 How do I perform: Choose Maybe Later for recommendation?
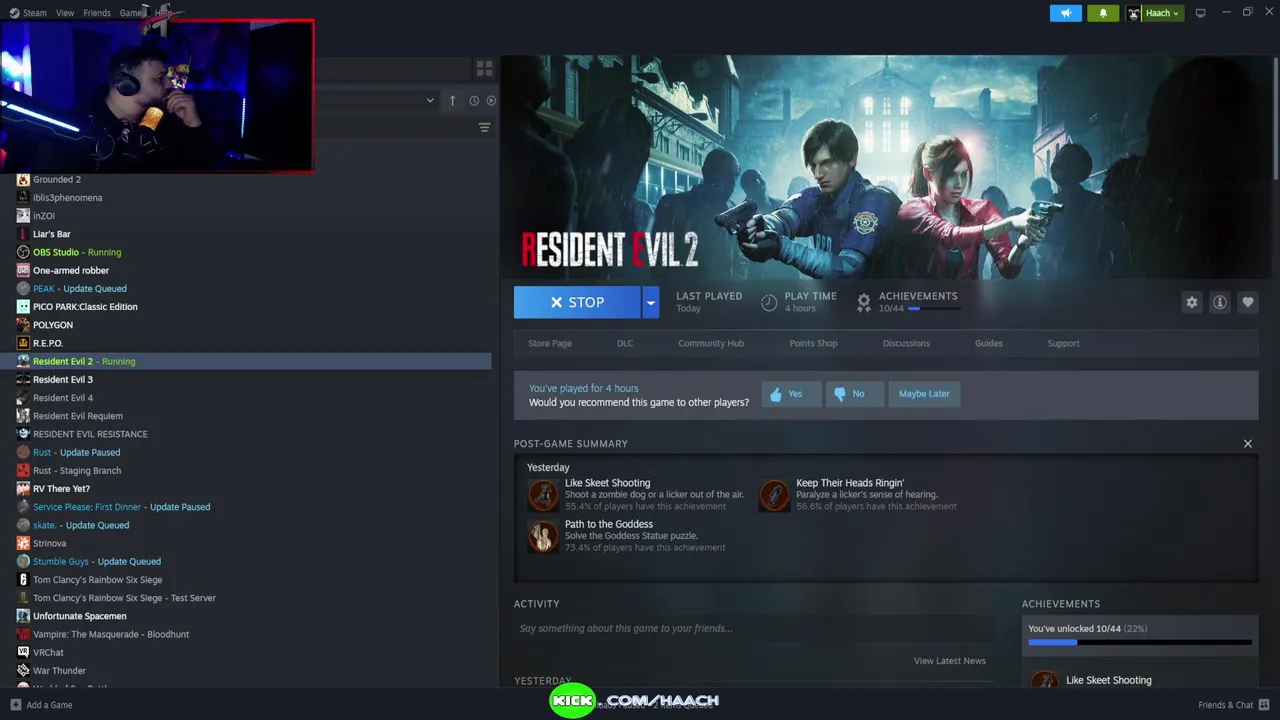pos(924,394)
